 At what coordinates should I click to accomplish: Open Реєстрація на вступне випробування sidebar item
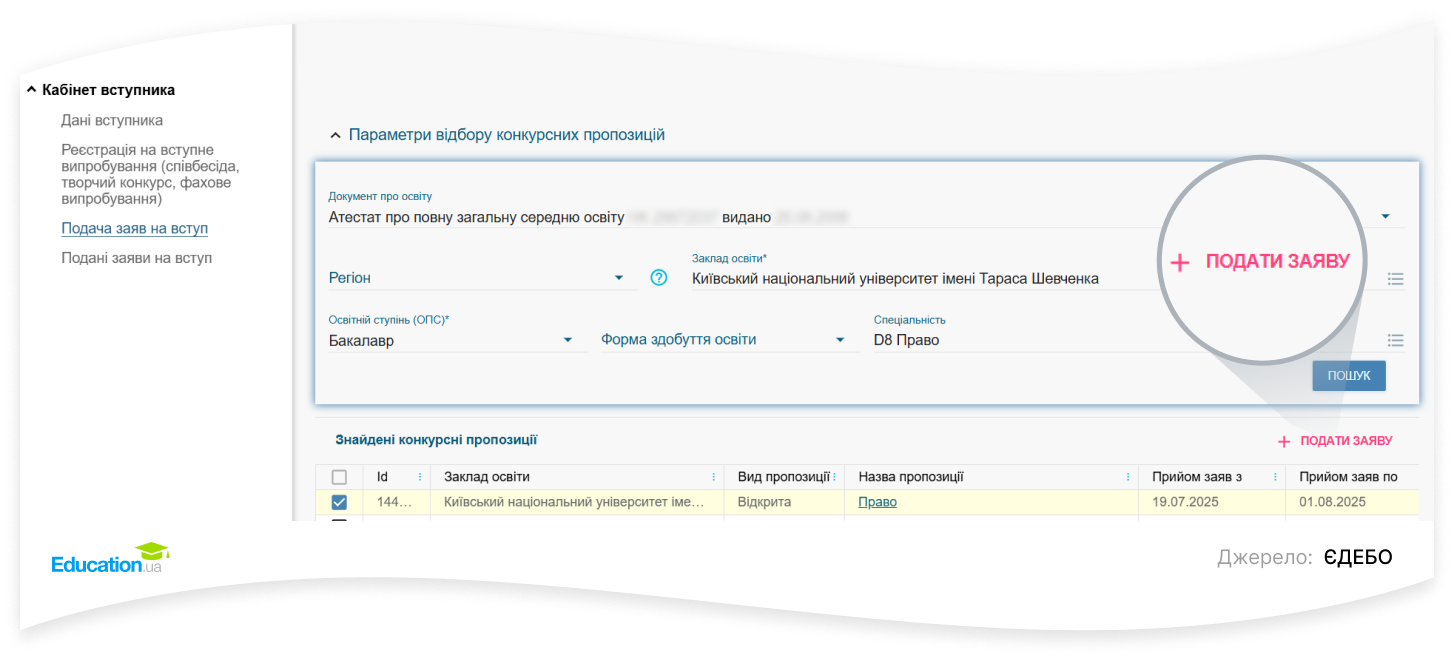(150, 174)
